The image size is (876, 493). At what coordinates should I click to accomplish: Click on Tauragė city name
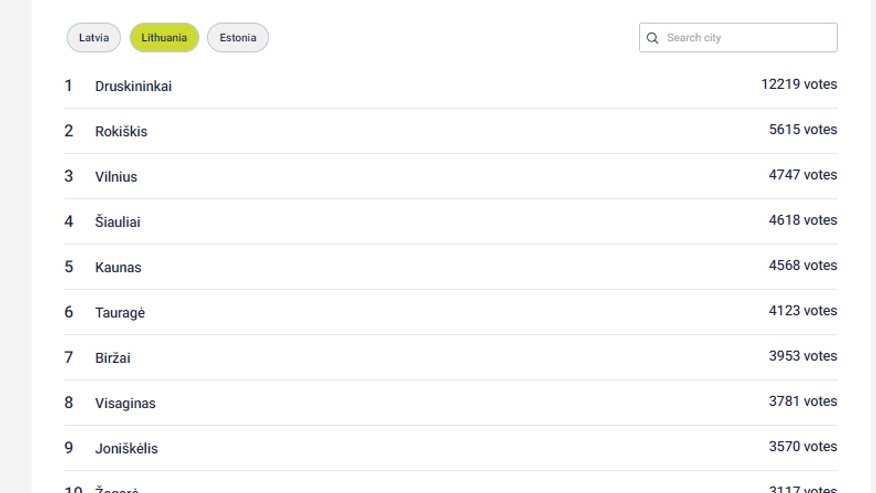point(120,313)
